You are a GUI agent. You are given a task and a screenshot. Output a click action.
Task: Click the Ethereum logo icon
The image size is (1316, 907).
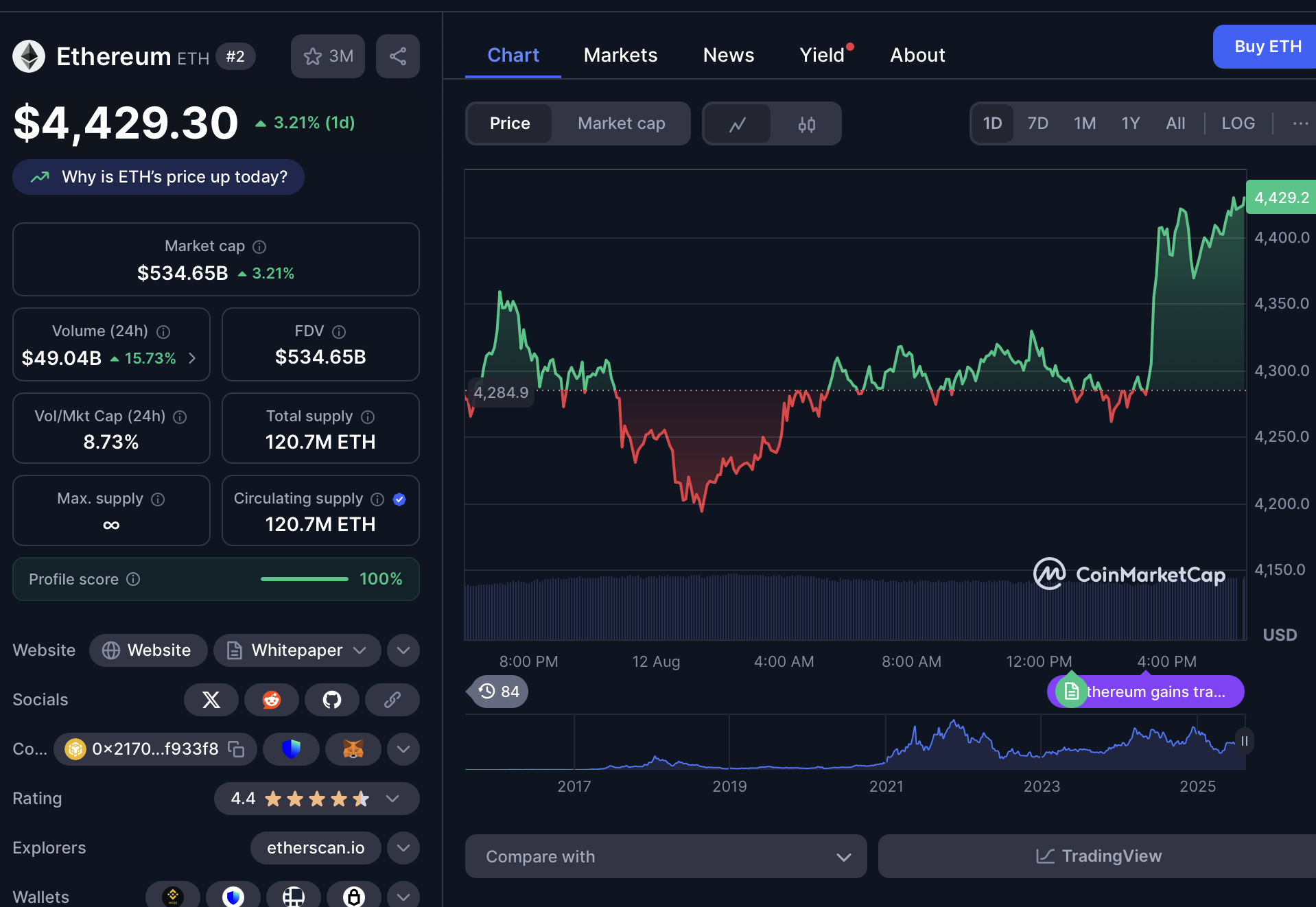29,56
